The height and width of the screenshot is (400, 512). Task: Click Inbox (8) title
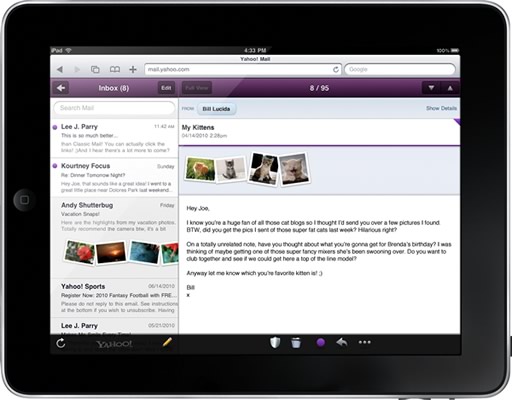[x=114, y=88]
